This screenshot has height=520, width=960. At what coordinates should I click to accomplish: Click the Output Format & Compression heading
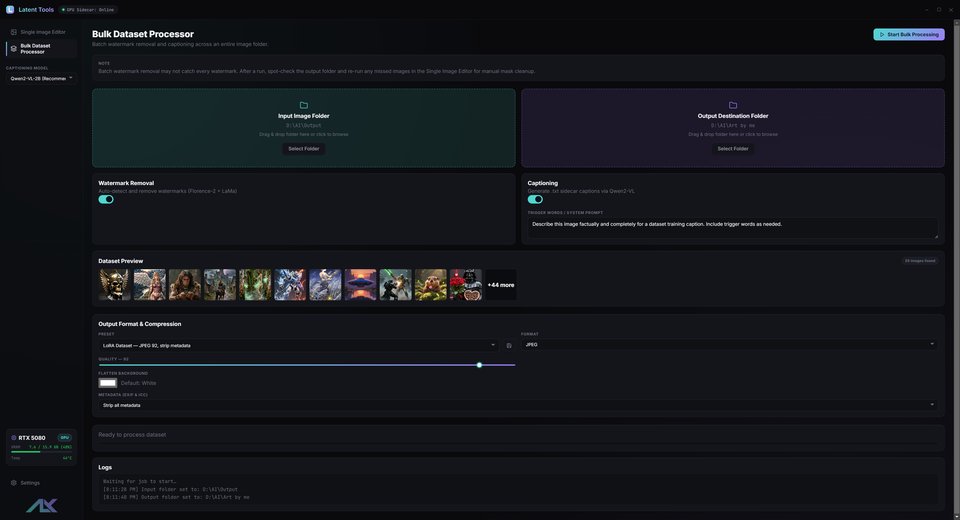click(140, 324)
